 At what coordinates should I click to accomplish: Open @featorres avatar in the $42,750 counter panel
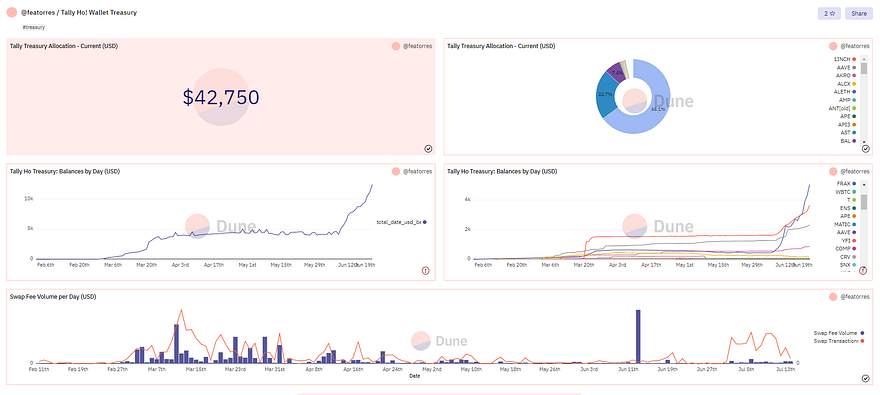[396, 46]
